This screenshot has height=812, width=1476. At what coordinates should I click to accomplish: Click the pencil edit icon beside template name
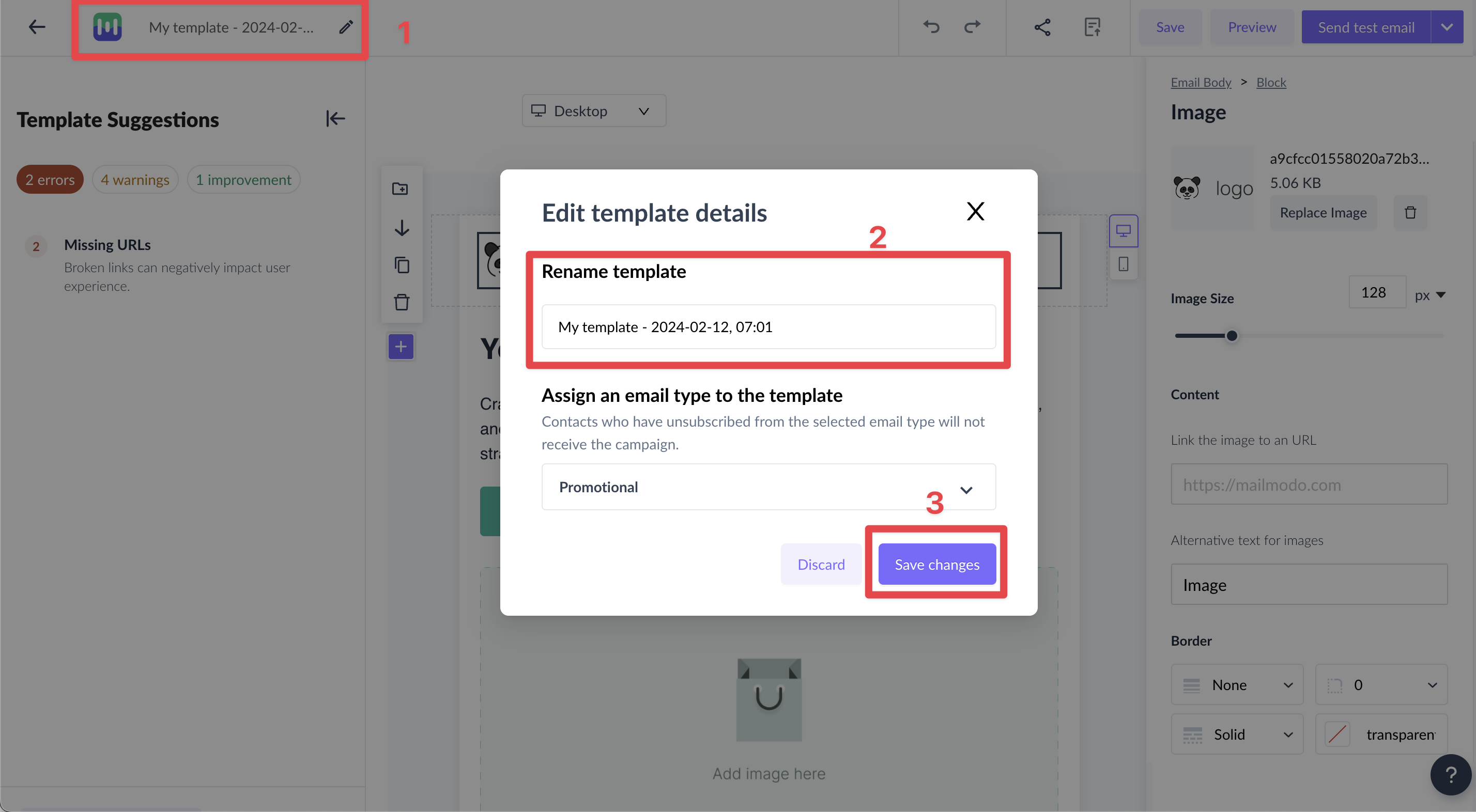point(346,27)
